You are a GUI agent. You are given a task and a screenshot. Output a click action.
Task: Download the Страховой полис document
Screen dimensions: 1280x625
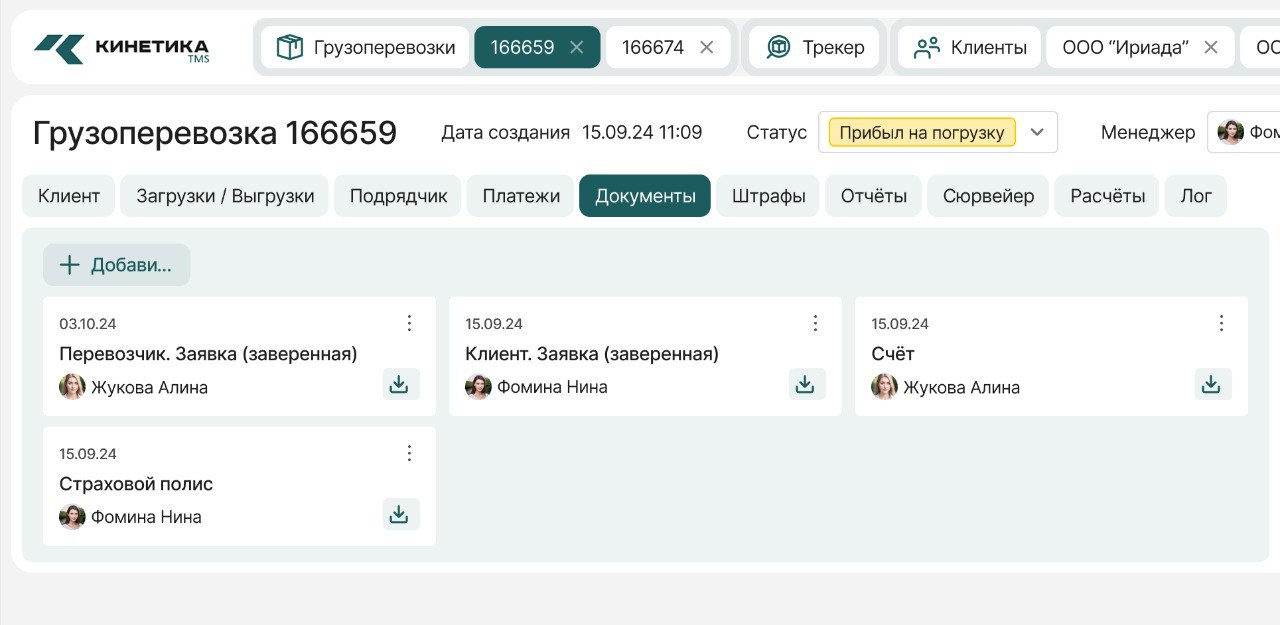(x=401, y=514)
